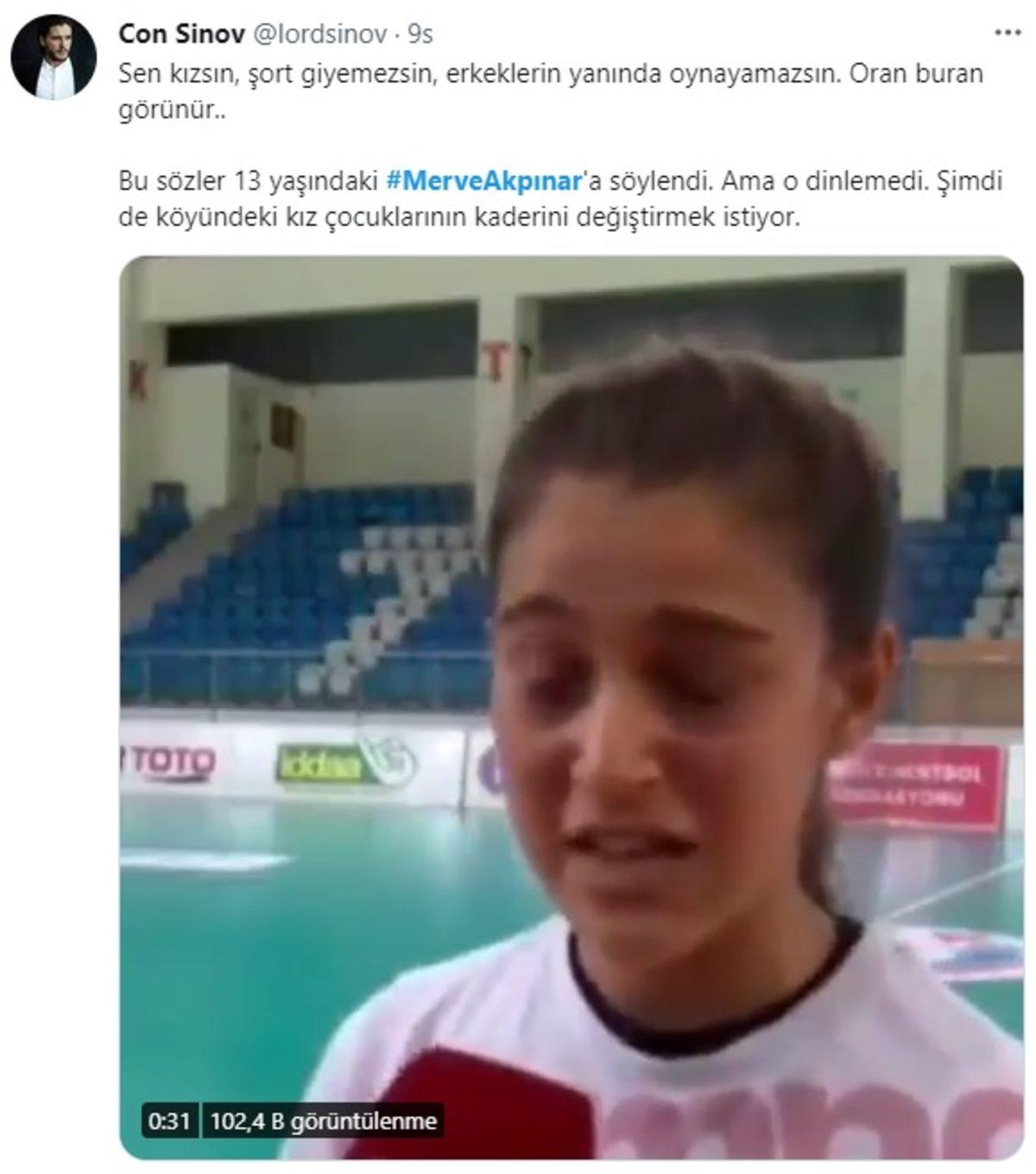Click the 9s tweet timestamp
This screenshot has width=1036, height=1174.
point(420,34)
